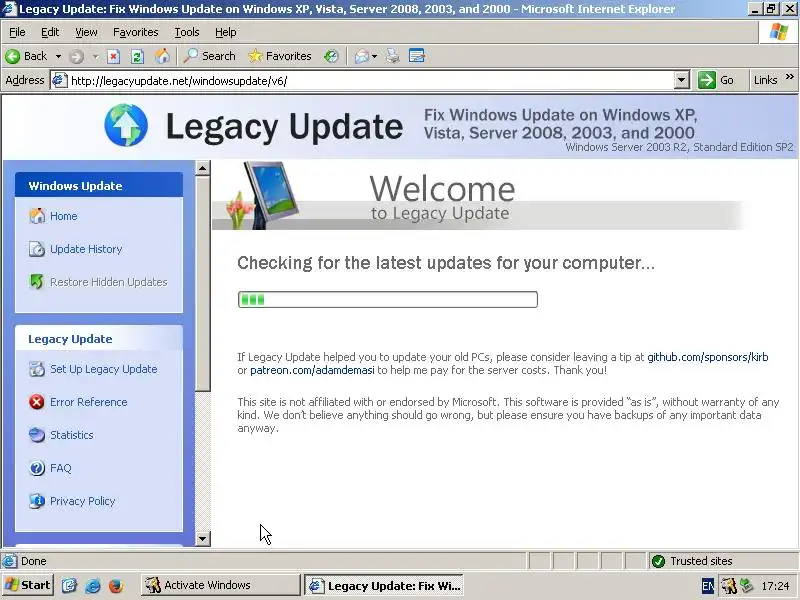Screen dimensions: 800x600
Task: Open the Statistics sidebar link
Action: [x=72, y=435]
